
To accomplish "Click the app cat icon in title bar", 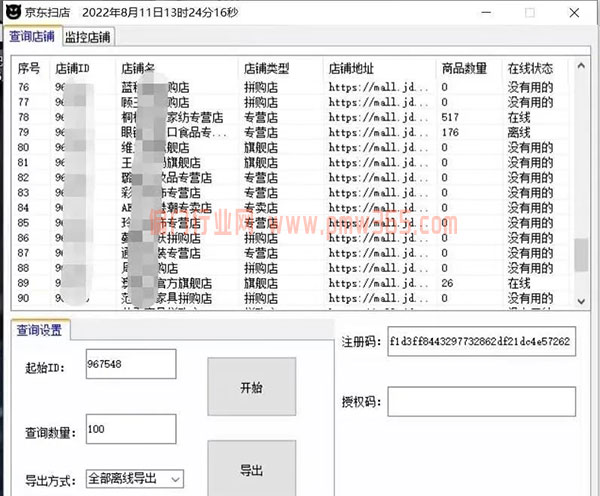I will point(13,12).
